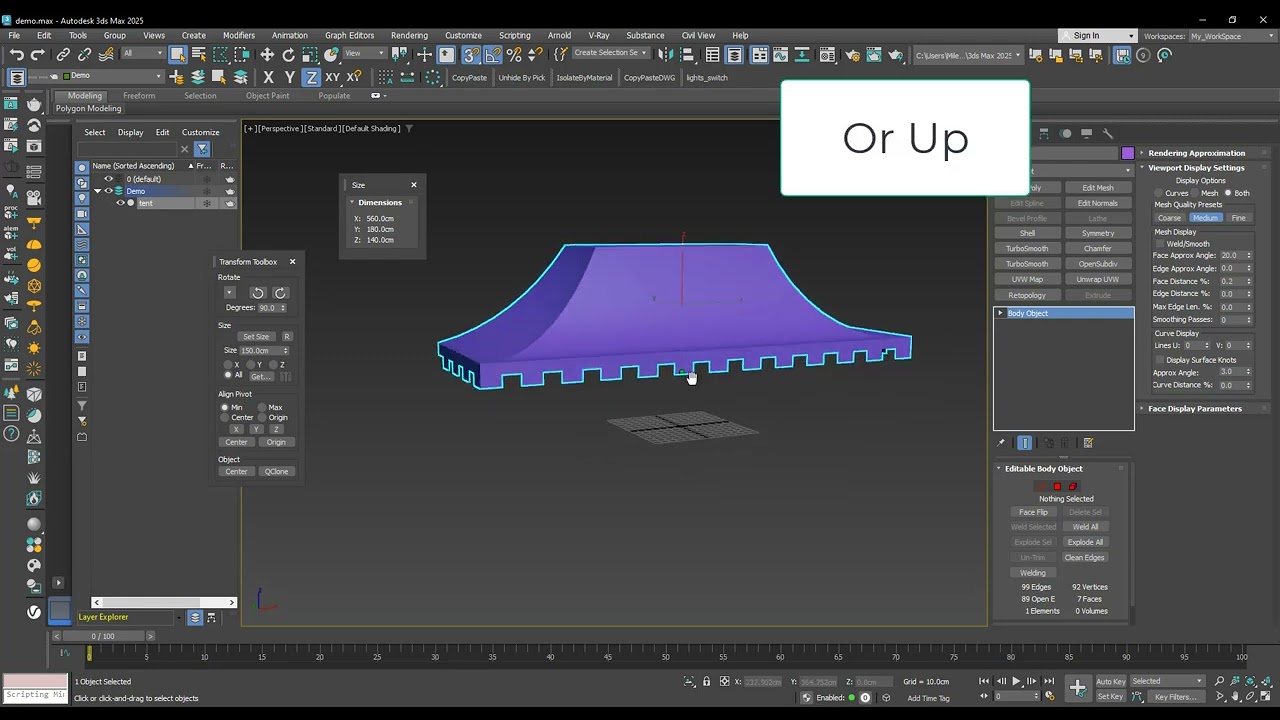Click the Mirror tool icon
Image resolution: width=1280 pixels, height=720 pixels.
coord(665,55)
